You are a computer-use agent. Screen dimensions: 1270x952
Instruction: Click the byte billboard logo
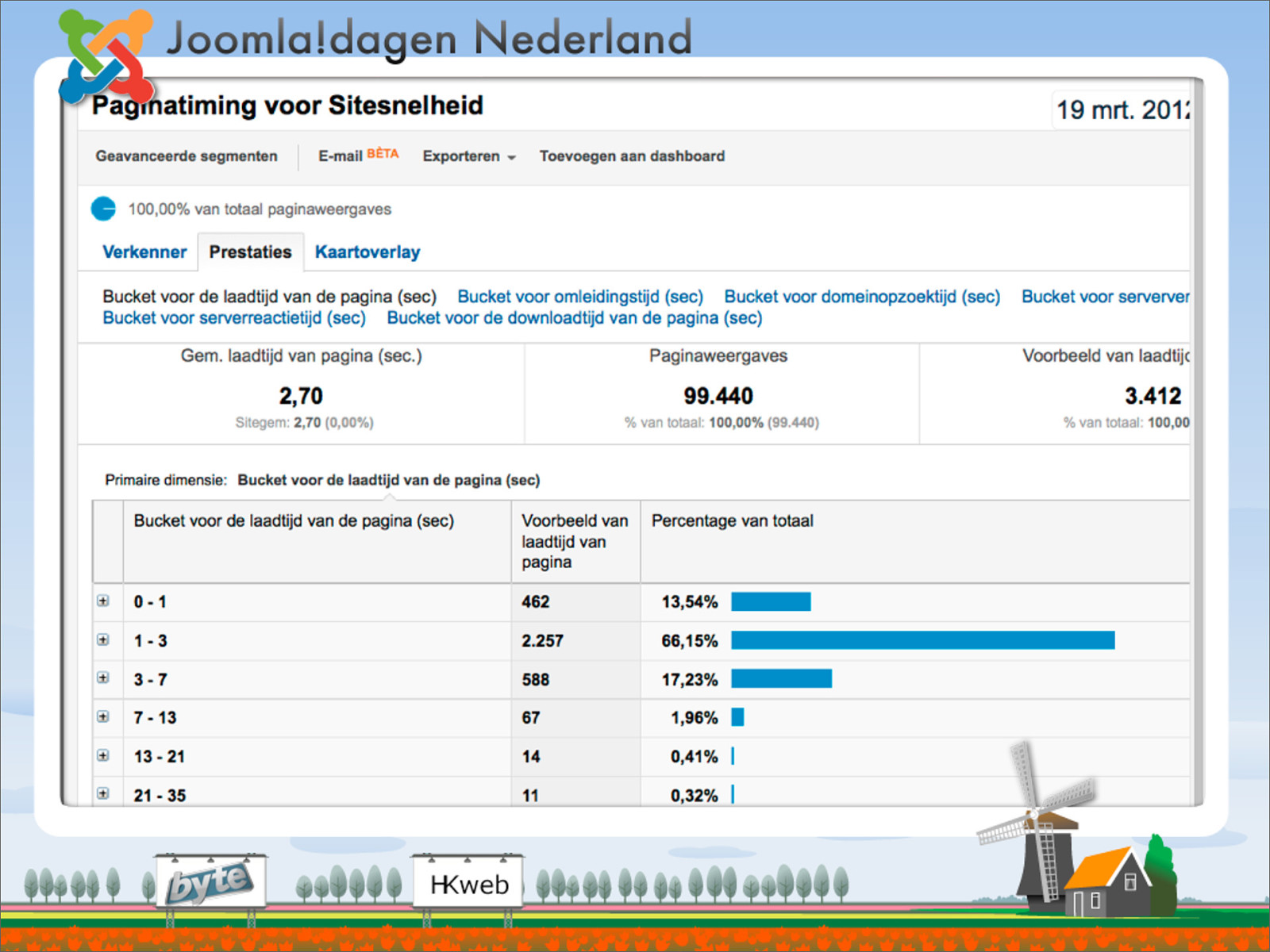(x=211, y=882)
